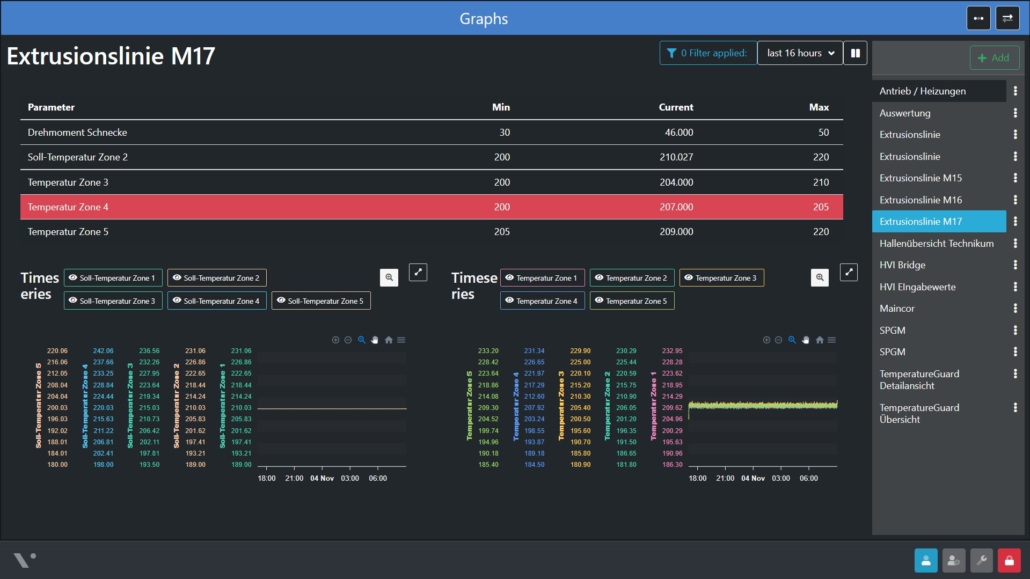The width and height of the screenshot is (1030, 579).
Task: Click the '0 Filter applied' button
Action: pyautogui.click(x=707, y=53)
